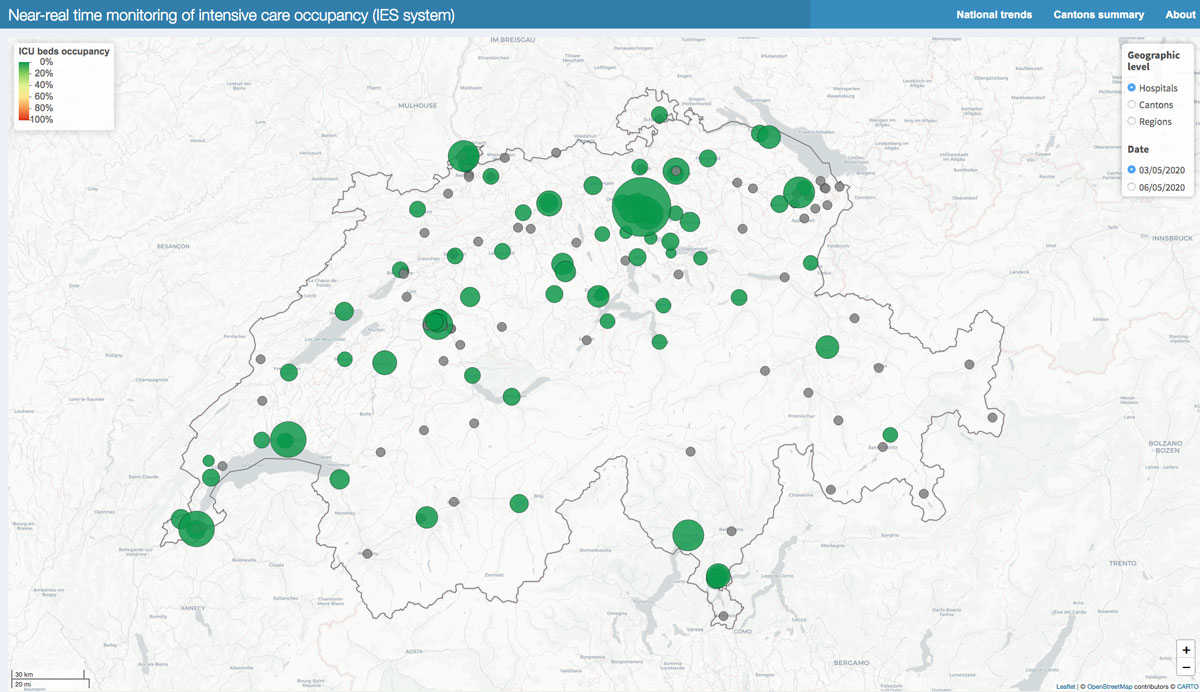The width and height of the screenshot is (1200, 692).
Task: Click the ICU occupancy color gradient legend
Action: pos(24,90)
